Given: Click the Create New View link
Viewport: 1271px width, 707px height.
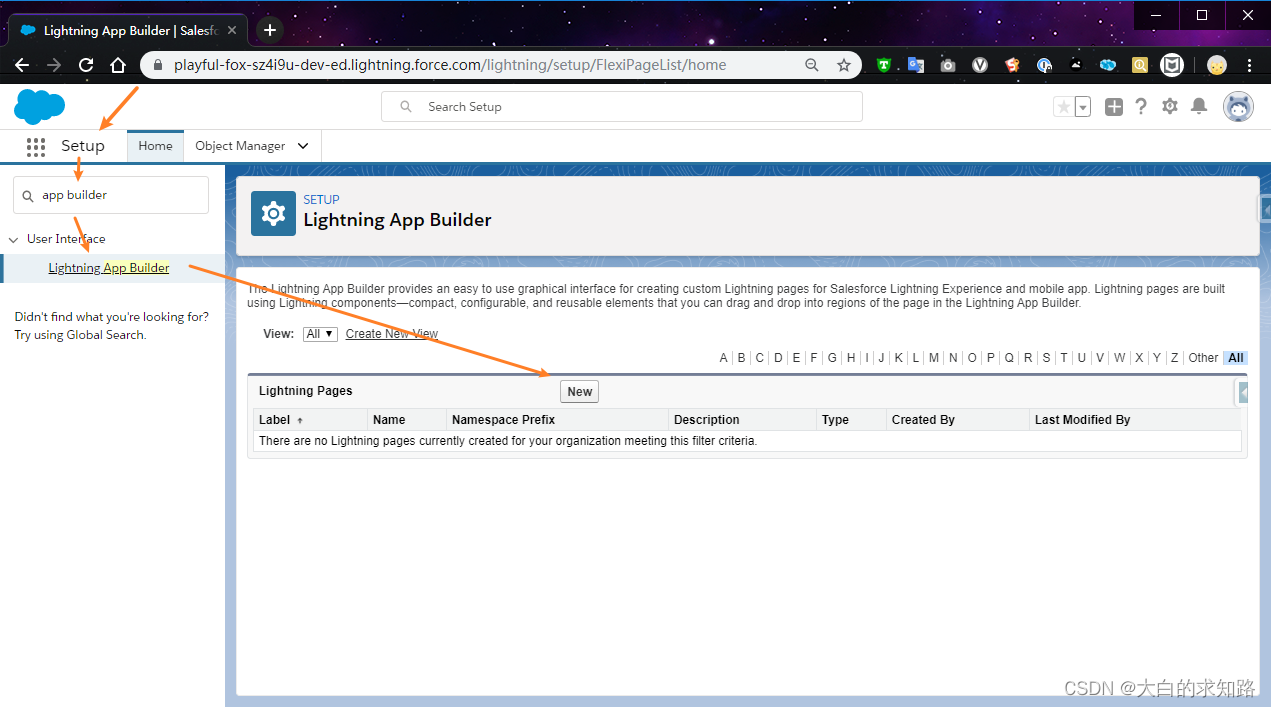Looking at the screenshot, I should point(392,334).
